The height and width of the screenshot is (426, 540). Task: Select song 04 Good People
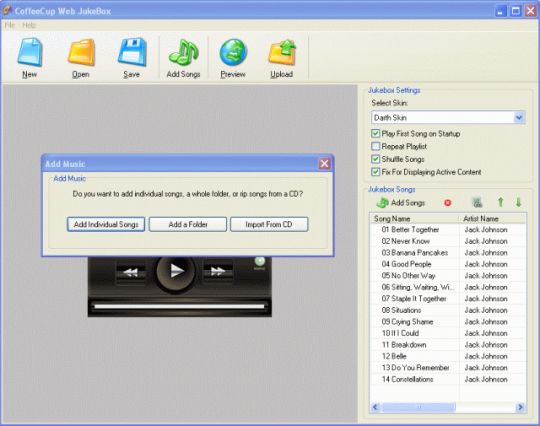point(406,264)
